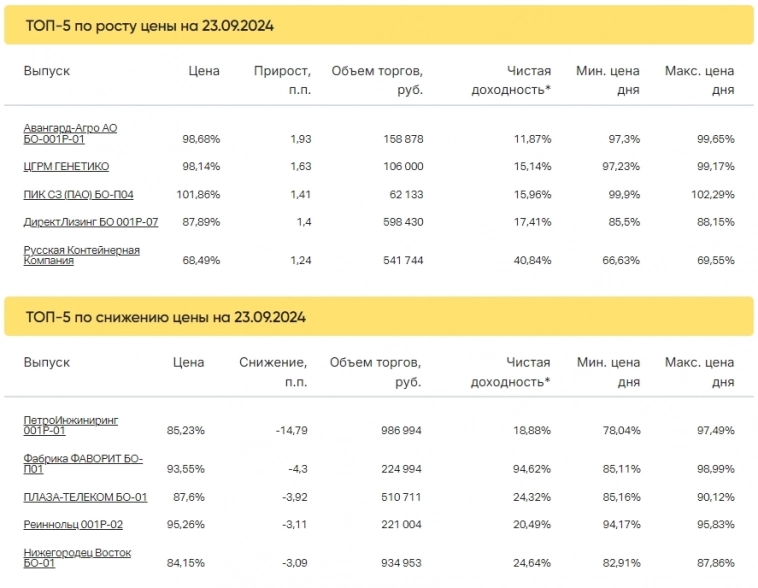This screenshot has height=588, width=758.
Task: Click the 1,93 price growth value
Action: (301, 138)
